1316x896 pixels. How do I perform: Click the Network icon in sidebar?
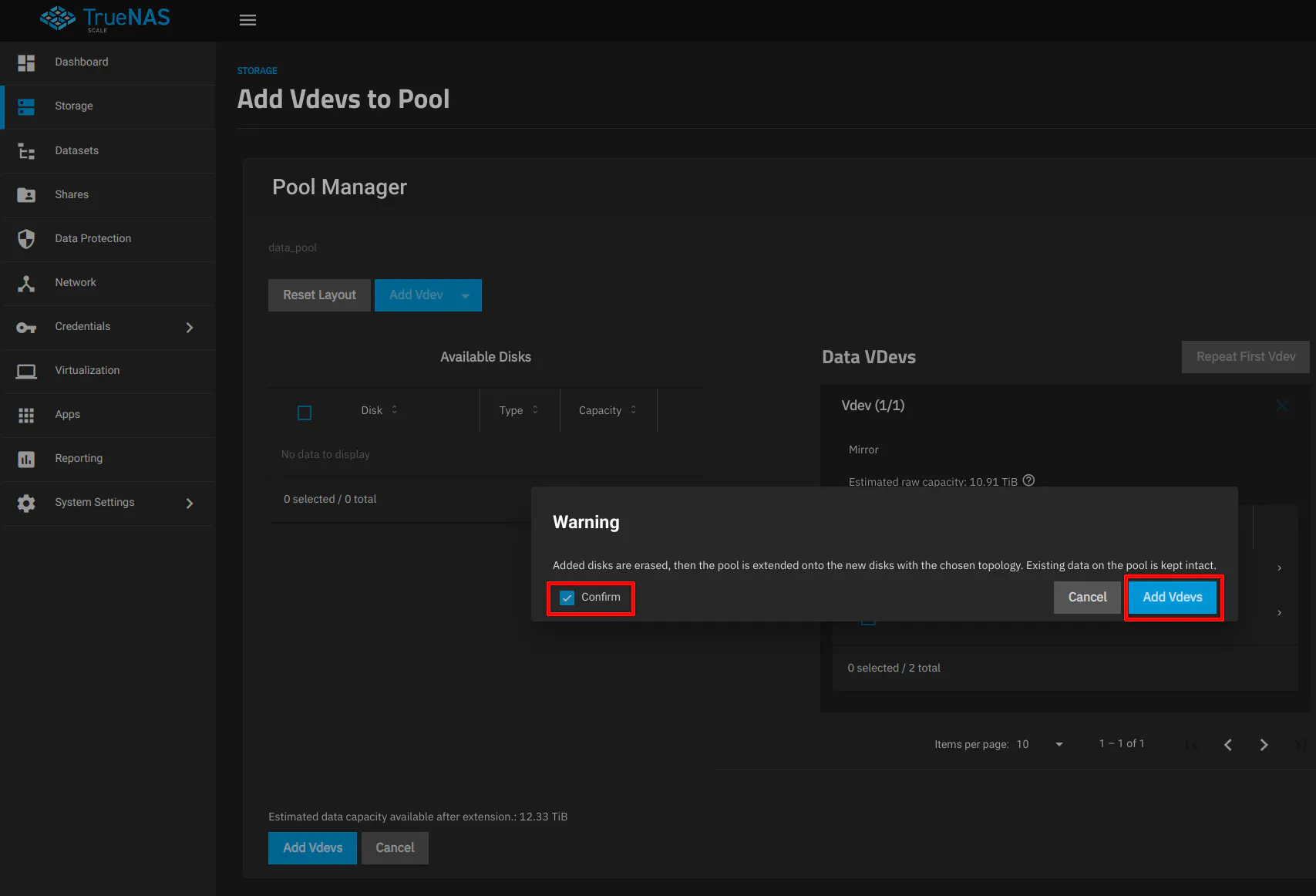coord(26,283)
